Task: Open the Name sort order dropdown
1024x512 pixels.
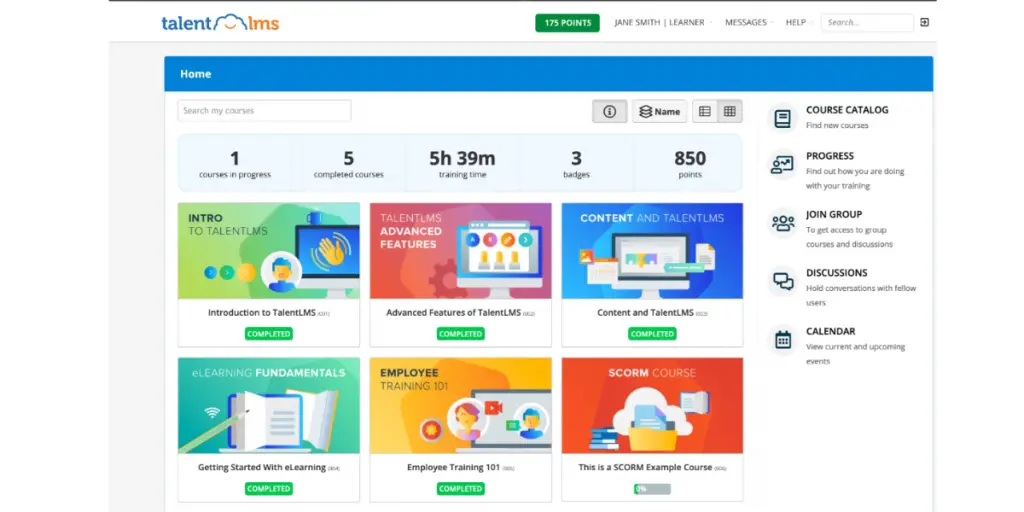Action: (x=660, y=111)
